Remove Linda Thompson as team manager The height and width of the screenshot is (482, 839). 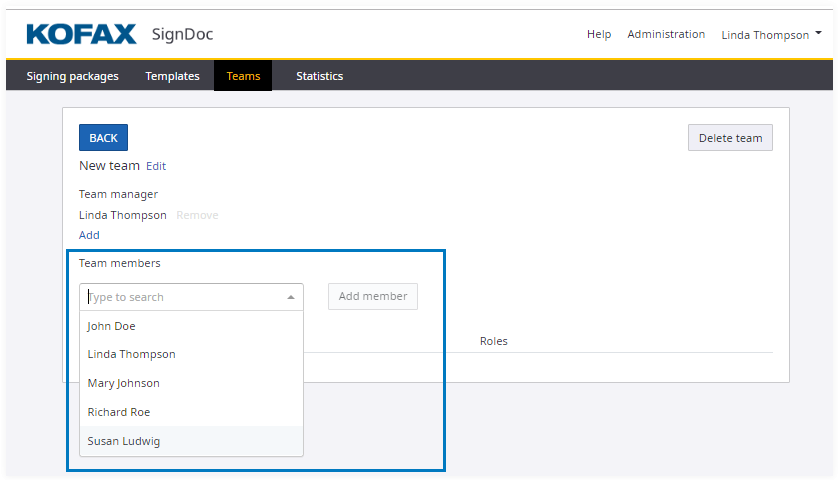(x=197, y=215)
